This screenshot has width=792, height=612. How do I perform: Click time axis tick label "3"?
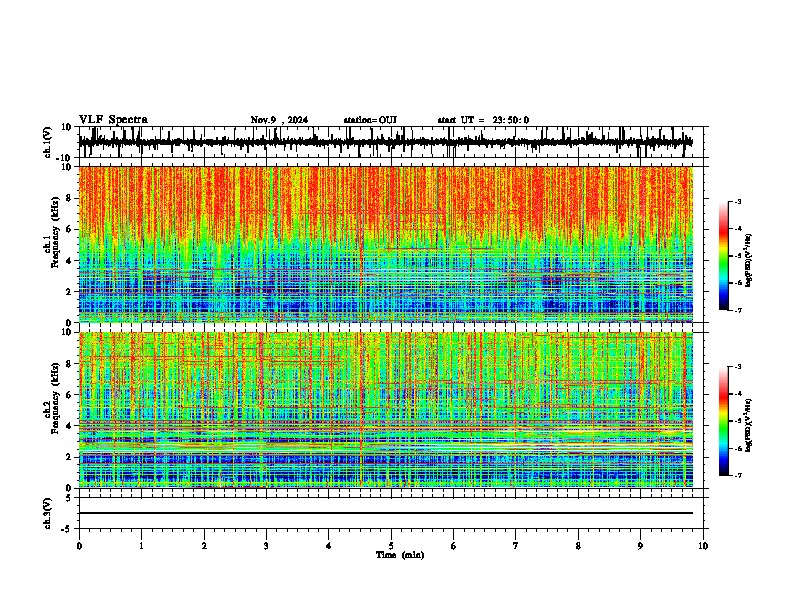click(x=266, y=546)
